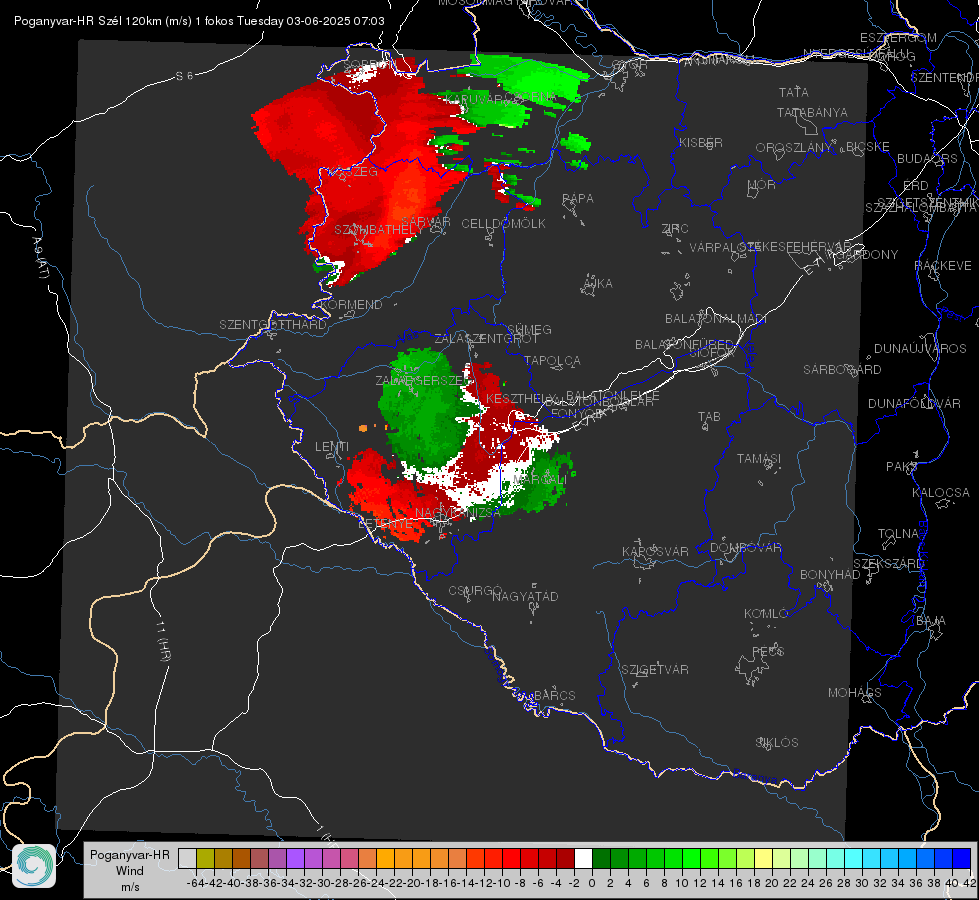Click the TAB city label
Viewport: 979px width, 900px height.
coord(709,417)
